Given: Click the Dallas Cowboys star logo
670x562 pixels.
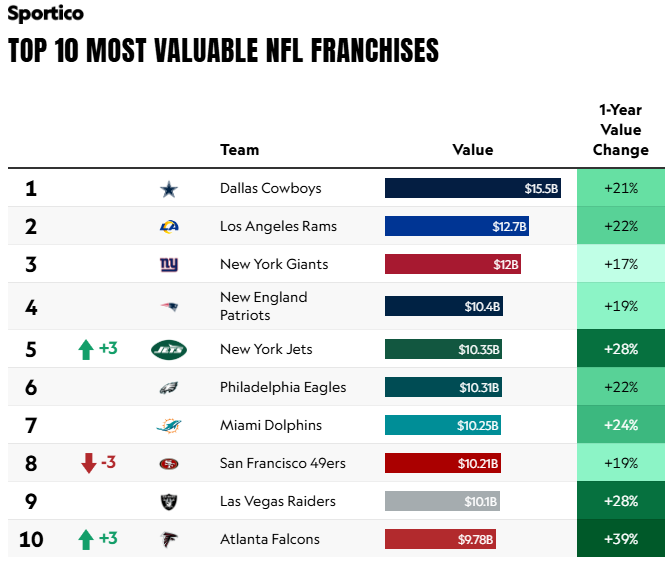Looking at the screenshot, I should tap(169, 189).
